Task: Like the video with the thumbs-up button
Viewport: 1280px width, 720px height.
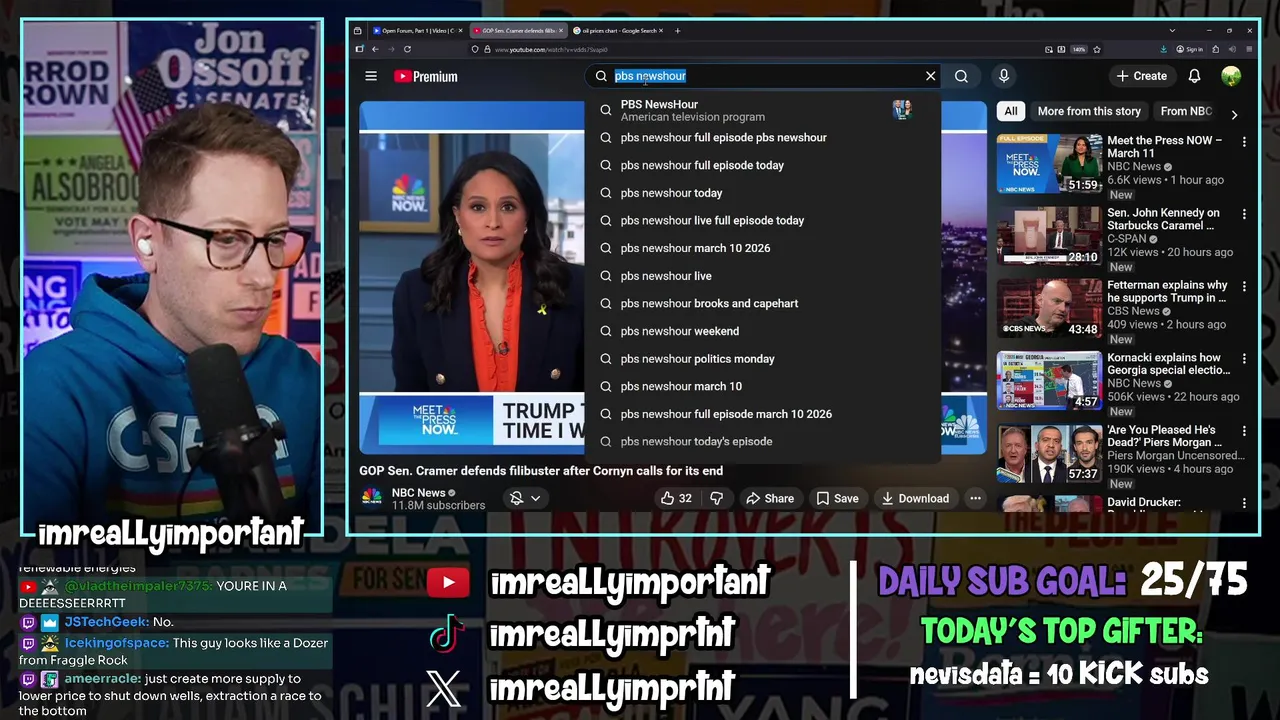Action: pyautogui.click(x=676, y=498)
